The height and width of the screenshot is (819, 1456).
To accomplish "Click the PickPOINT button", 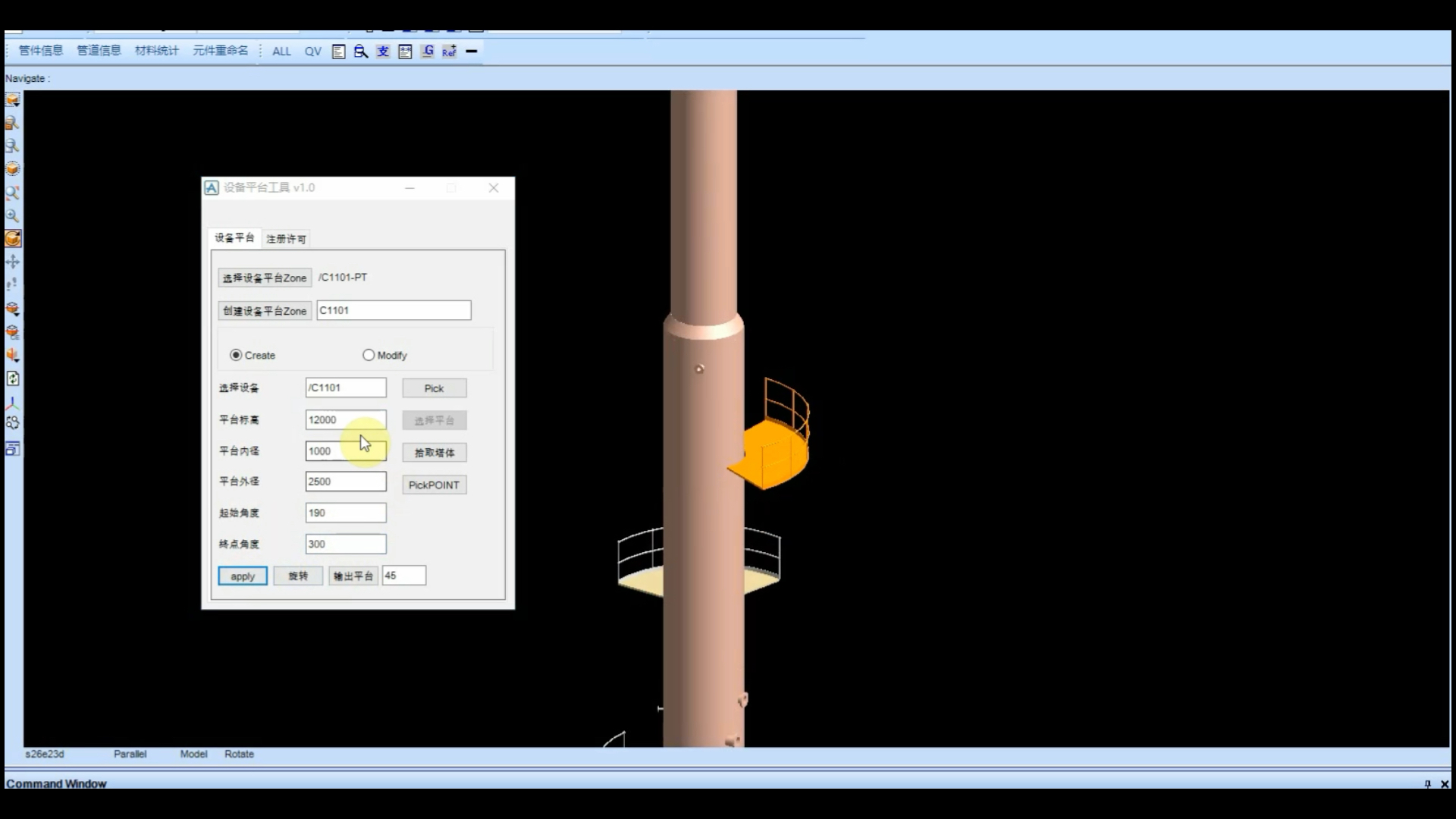I will 434,485.
